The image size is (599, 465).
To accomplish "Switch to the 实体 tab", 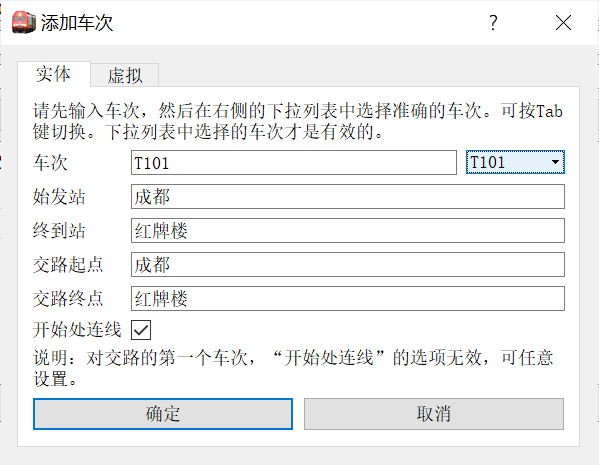I will pos(54,74).
